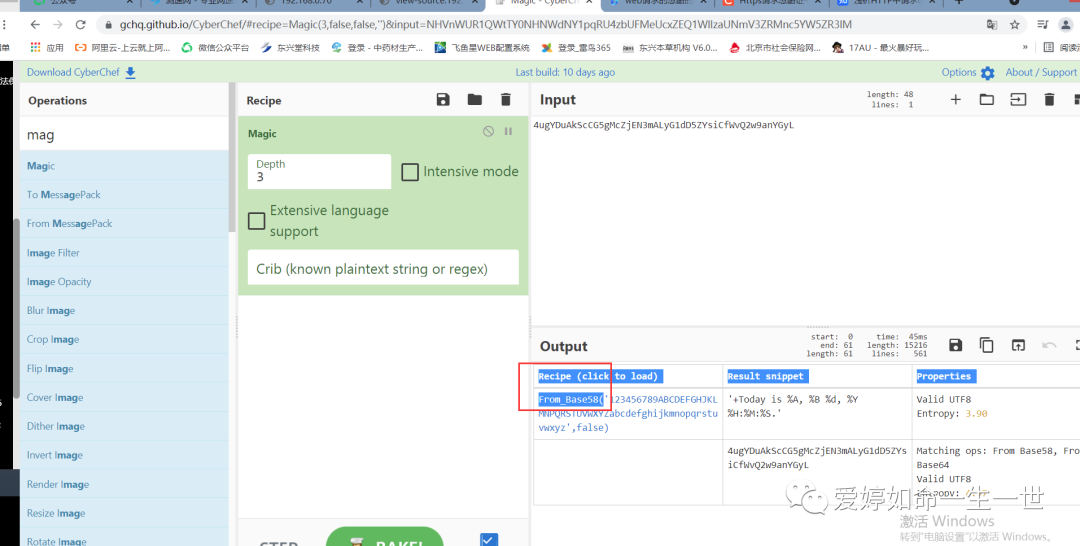The width and height of the screenshot is (1080, 546).
Task: Reload the CyberChef page
Action: click(x=81, y=25)
